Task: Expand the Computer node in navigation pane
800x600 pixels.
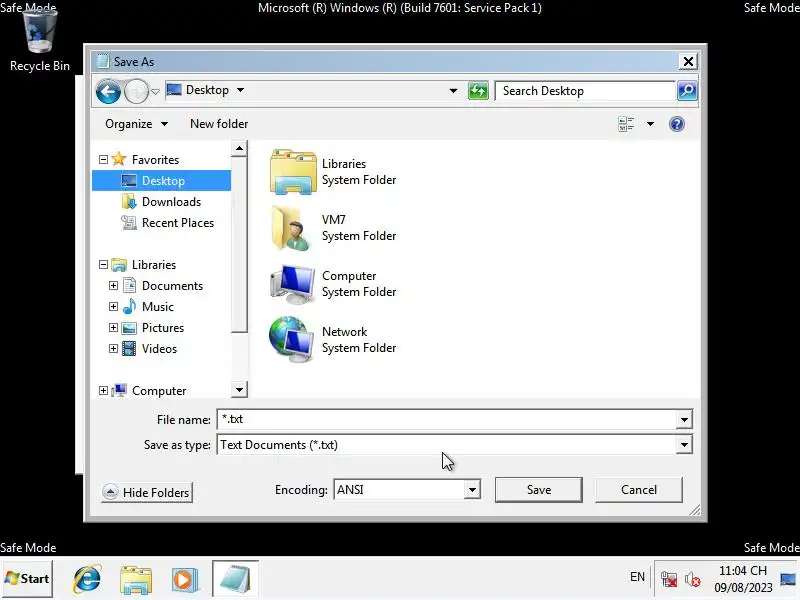Action: (x=104, y=391)
